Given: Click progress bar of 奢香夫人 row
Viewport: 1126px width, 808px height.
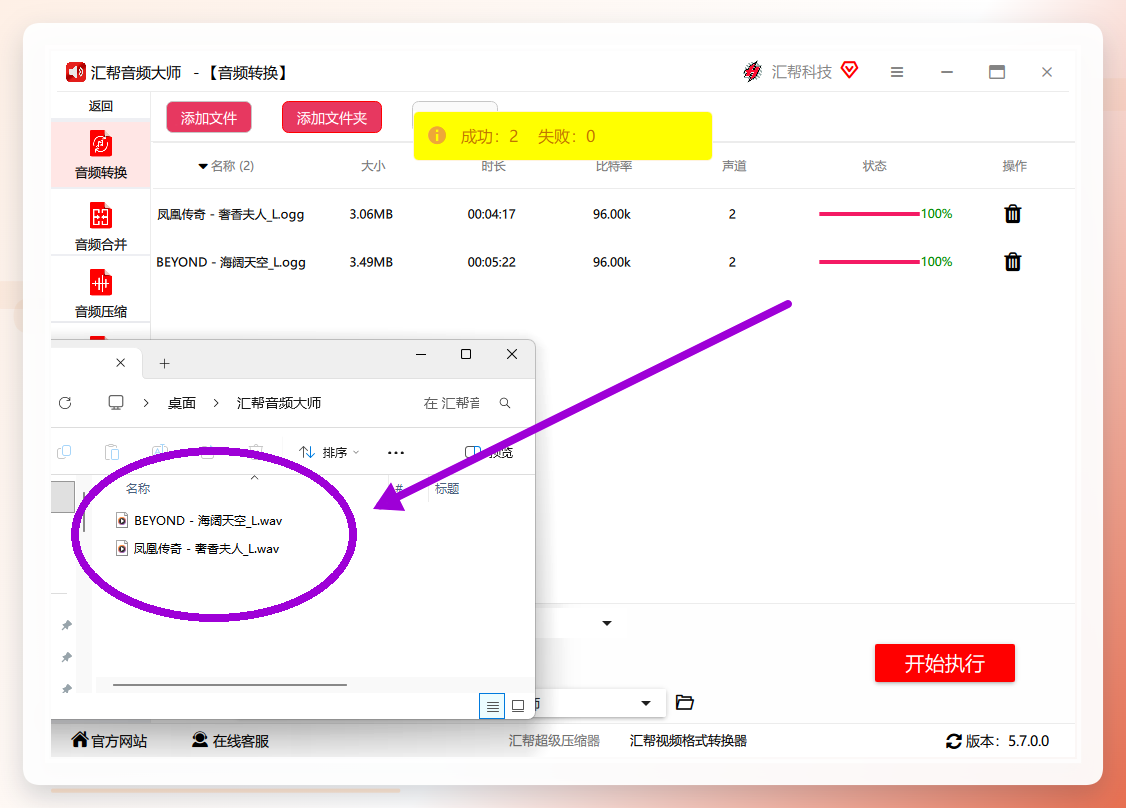Looking at the screenshot, I should tap(869, 214).
